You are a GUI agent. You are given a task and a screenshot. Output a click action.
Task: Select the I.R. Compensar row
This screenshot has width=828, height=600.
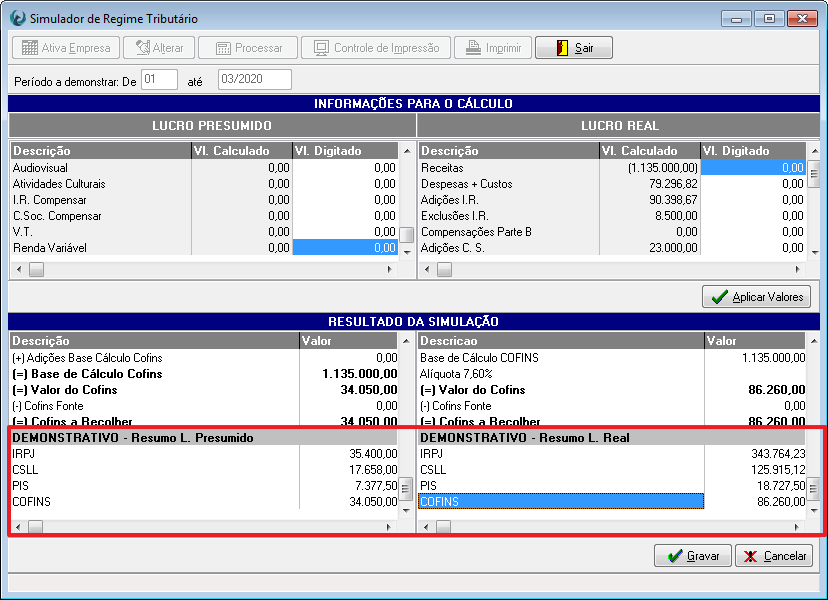[x=204, y=200]
